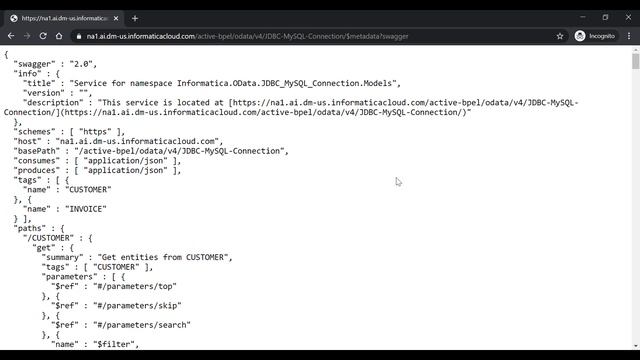Open the Incognito profile indicator

point(594,36)
